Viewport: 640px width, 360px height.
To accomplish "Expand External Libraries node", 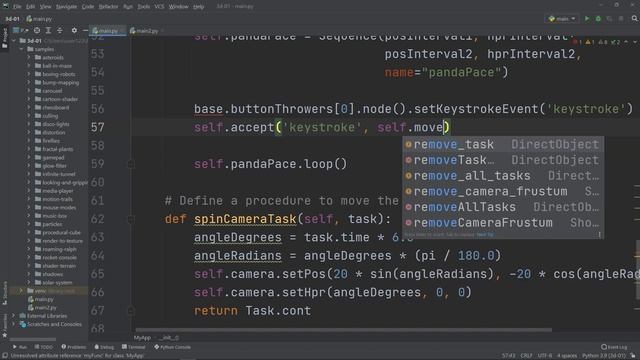I will [14, 316].
